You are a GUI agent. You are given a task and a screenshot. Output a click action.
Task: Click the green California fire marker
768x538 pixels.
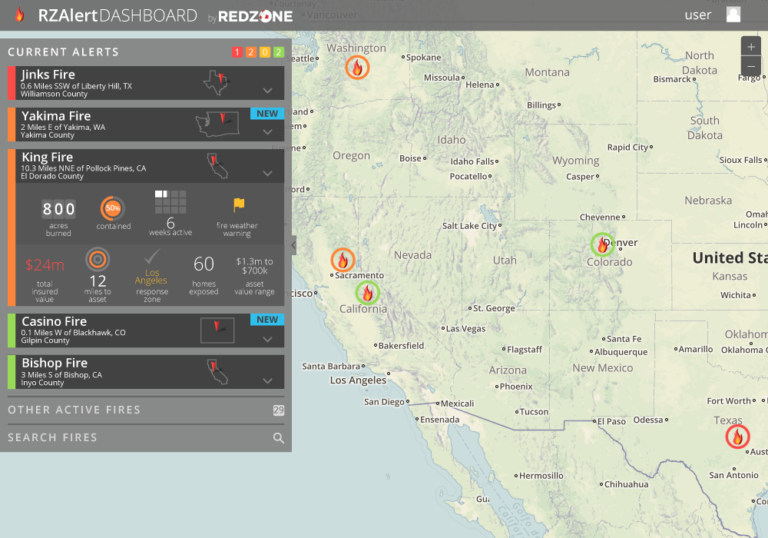368,293
